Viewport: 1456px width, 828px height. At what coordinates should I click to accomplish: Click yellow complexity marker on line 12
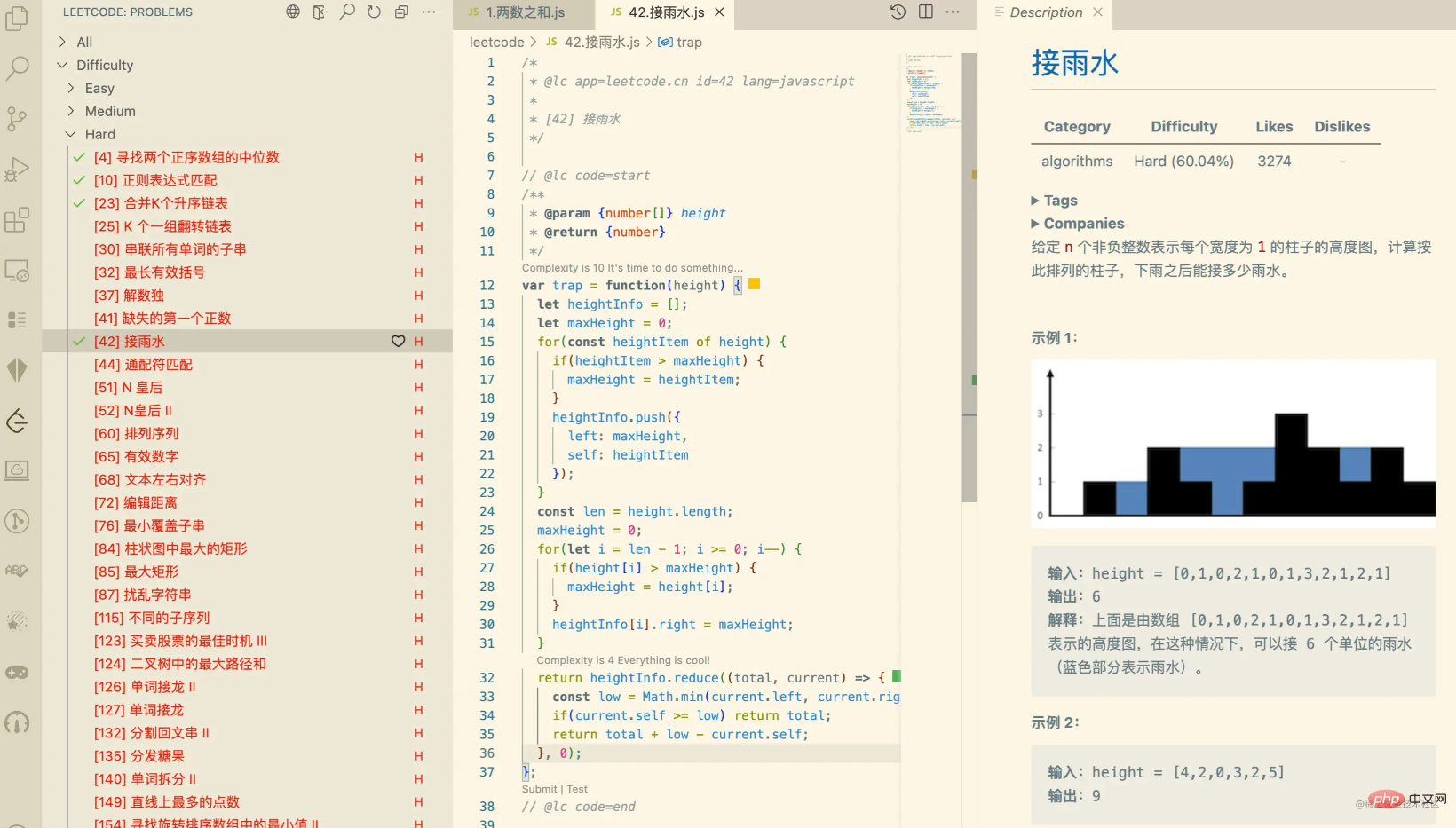click(754, 284)
